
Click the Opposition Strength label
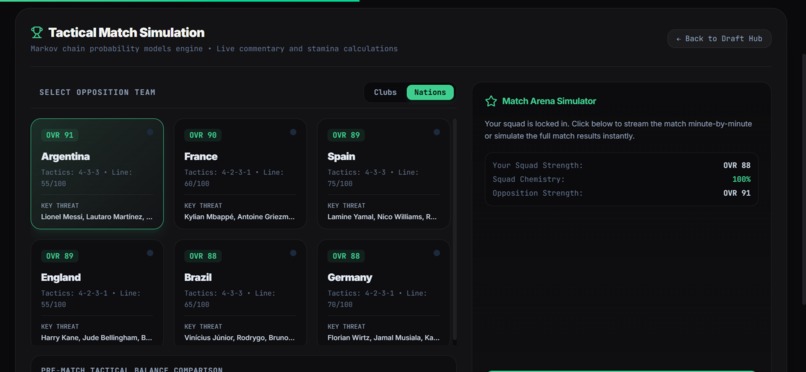click(x=538, y=193)
